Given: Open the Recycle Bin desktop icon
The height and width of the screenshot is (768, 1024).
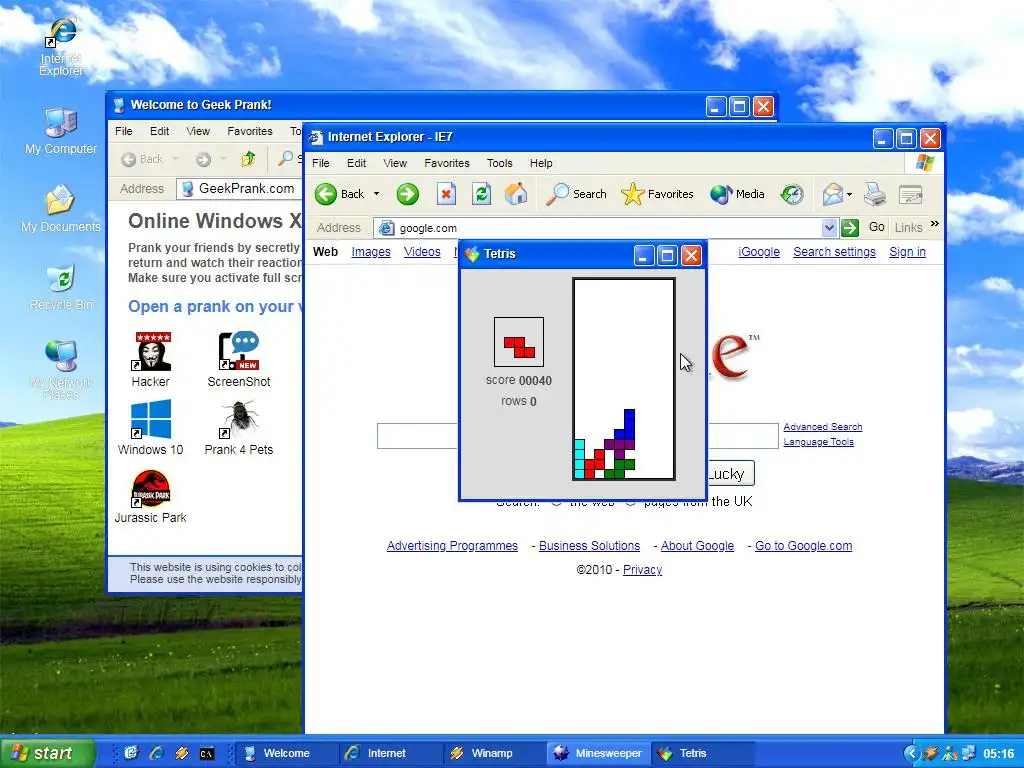Looking at the screenshot, I should (61, 287).
